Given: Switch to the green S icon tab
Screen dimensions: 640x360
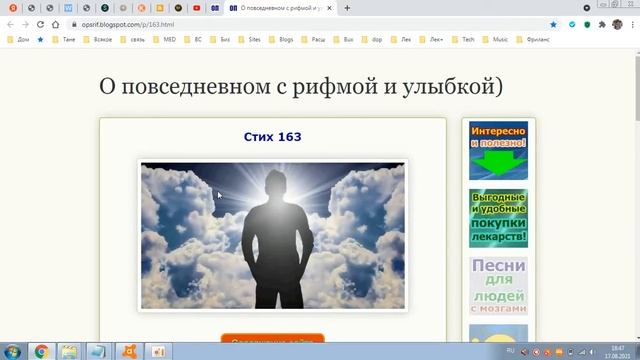Looking at the screenshot, I should pyautogui.click(x=105, y=8).
